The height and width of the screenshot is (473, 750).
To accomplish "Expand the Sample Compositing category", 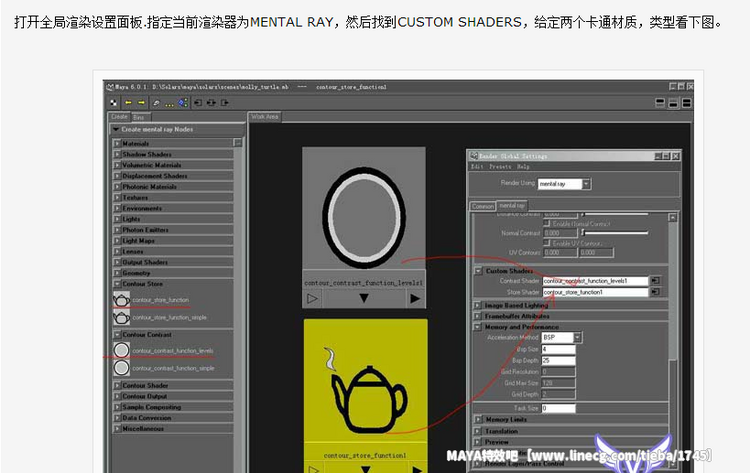I will (117, 407).
